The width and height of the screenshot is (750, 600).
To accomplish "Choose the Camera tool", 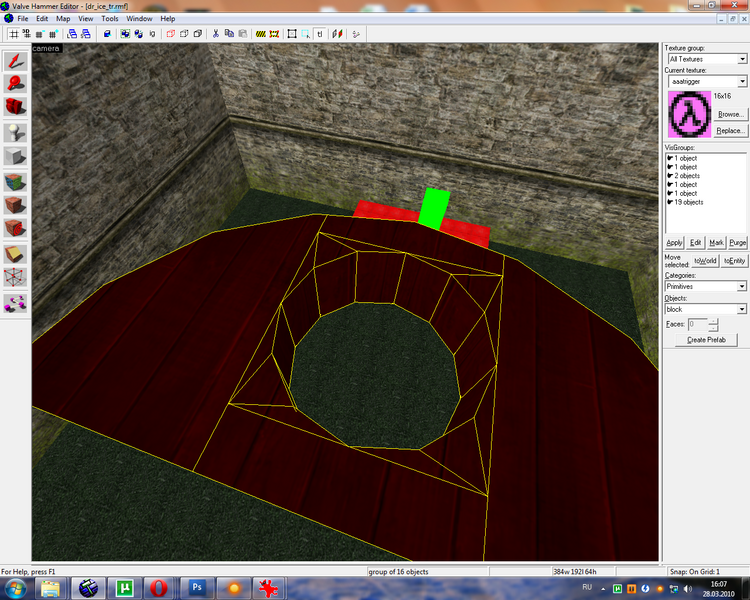I will 15,106.
